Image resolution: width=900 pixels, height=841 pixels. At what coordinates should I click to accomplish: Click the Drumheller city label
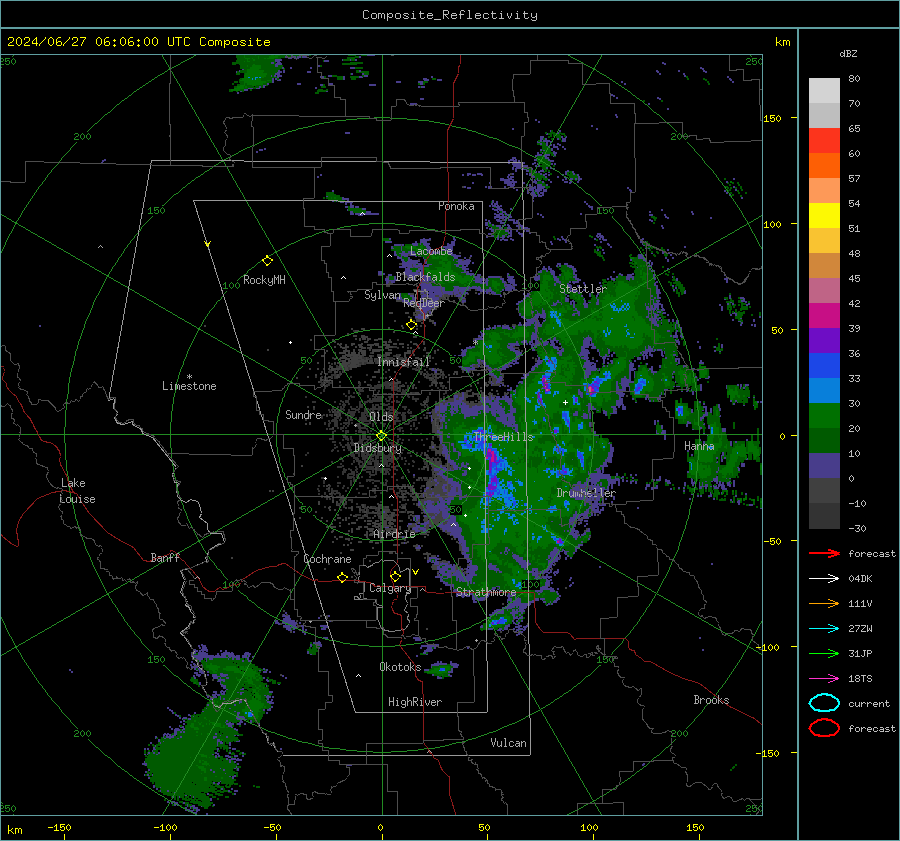pos(586,493)
